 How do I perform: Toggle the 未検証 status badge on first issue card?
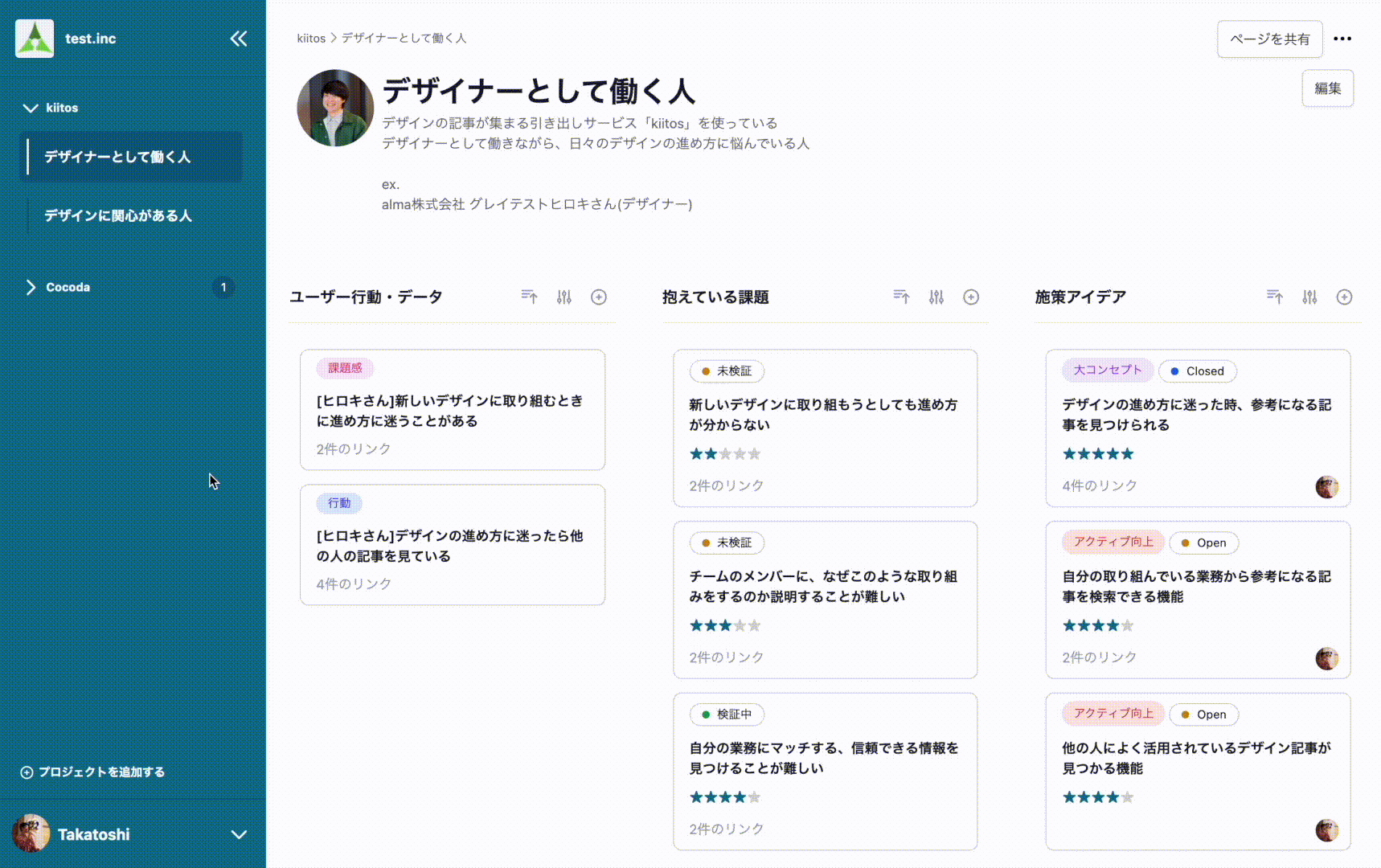pos(727,371)
